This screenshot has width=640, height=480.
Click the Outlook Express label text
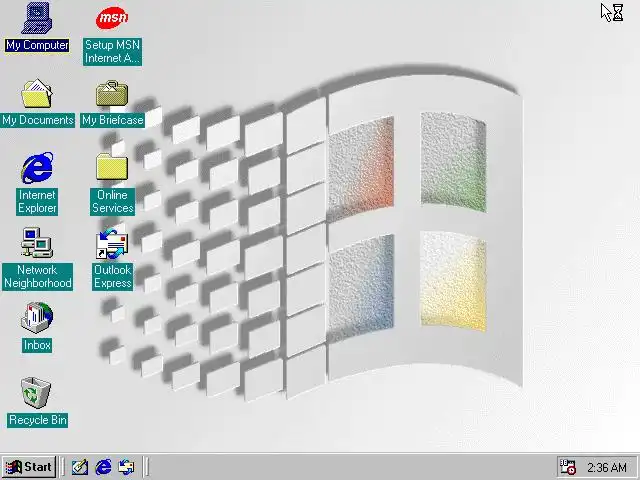(113, 277)
